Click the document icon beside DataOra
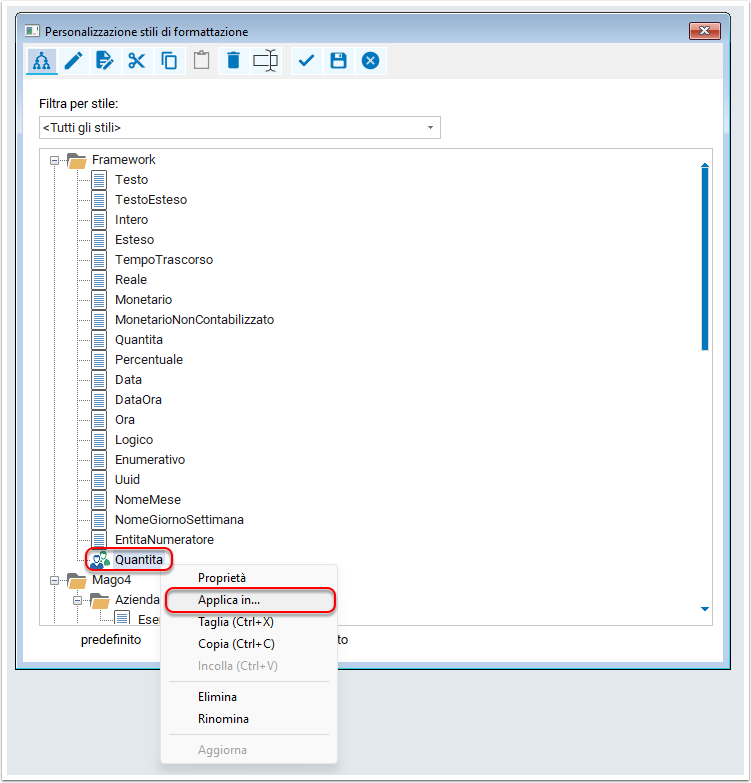The width and height of the screenshot is (751, 783). (99, 399)
